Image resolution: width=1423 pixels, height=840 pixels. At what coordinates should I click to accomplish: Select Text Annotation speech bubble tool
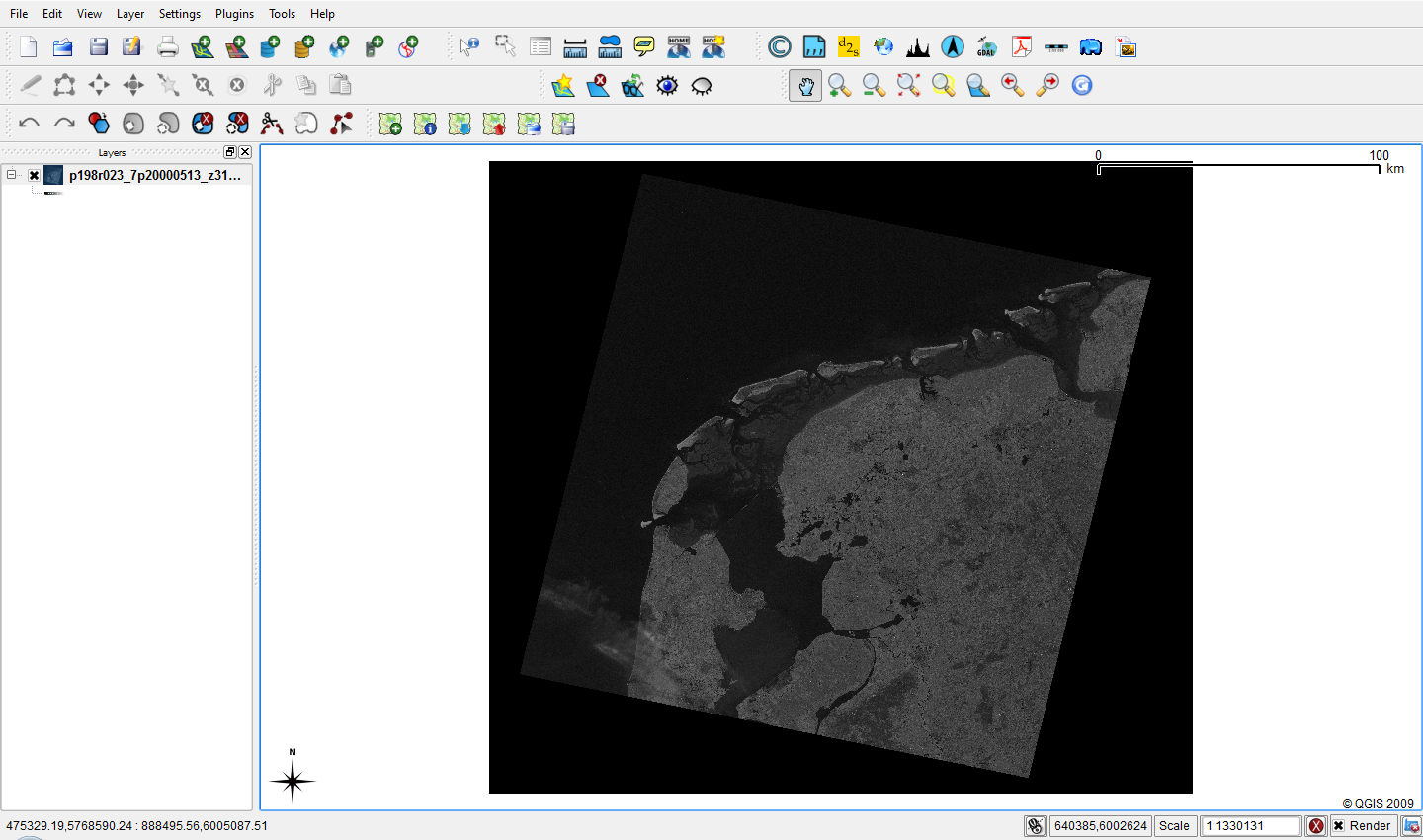tap(644, 46)
